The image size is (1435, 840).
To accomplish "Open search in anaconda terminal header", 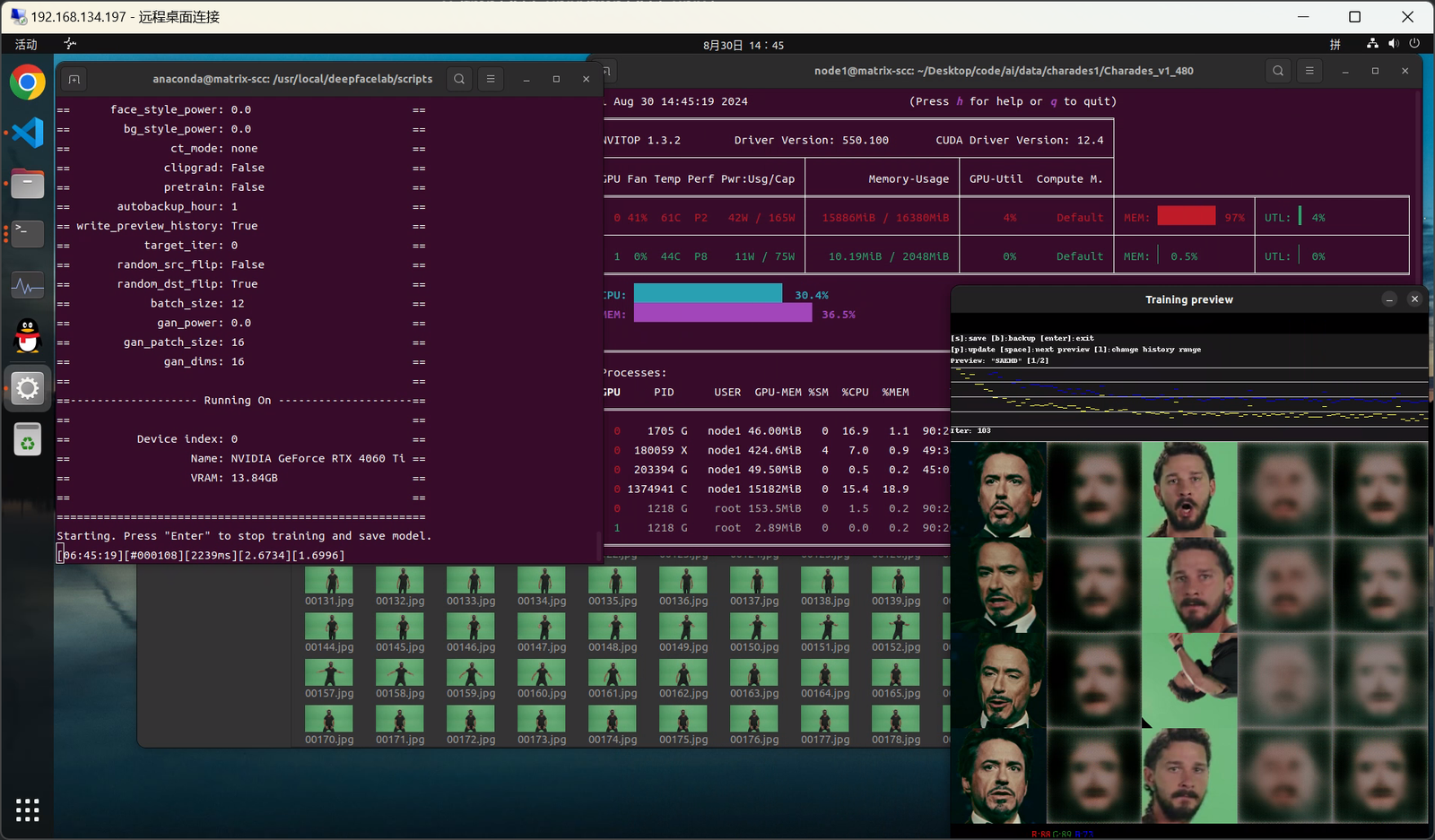I will pos(459,79).
